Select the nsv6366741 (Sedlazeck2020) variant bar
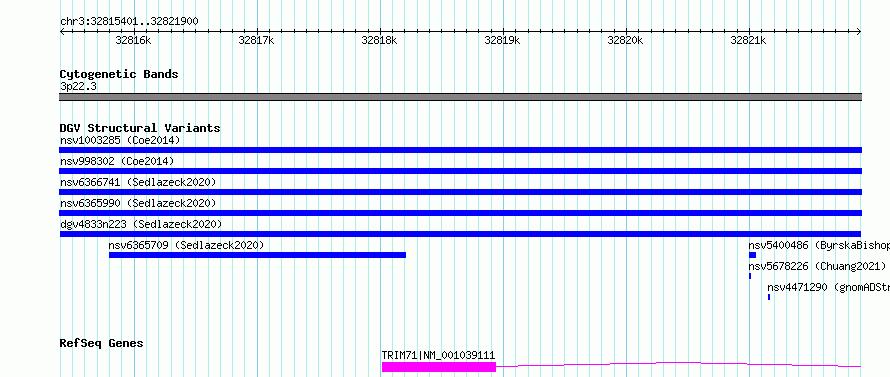890x377 pixels. point(460,192)
